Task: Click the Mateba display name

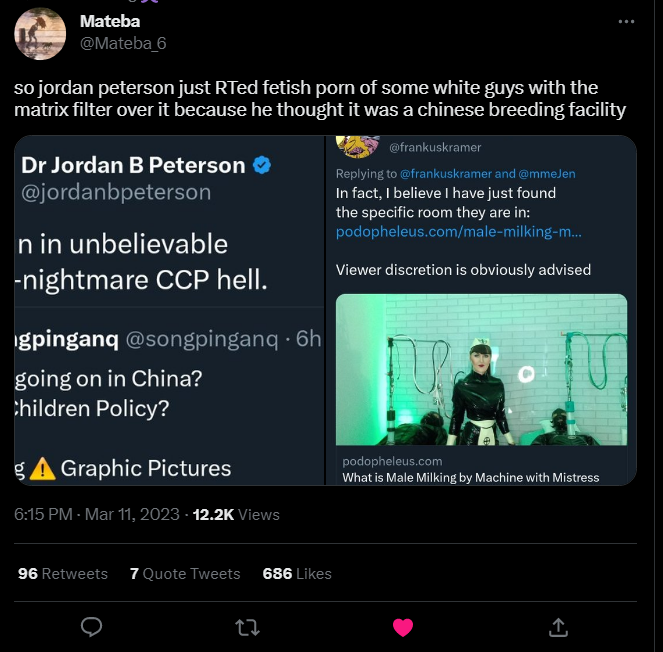Action: [x=109, y=21]
